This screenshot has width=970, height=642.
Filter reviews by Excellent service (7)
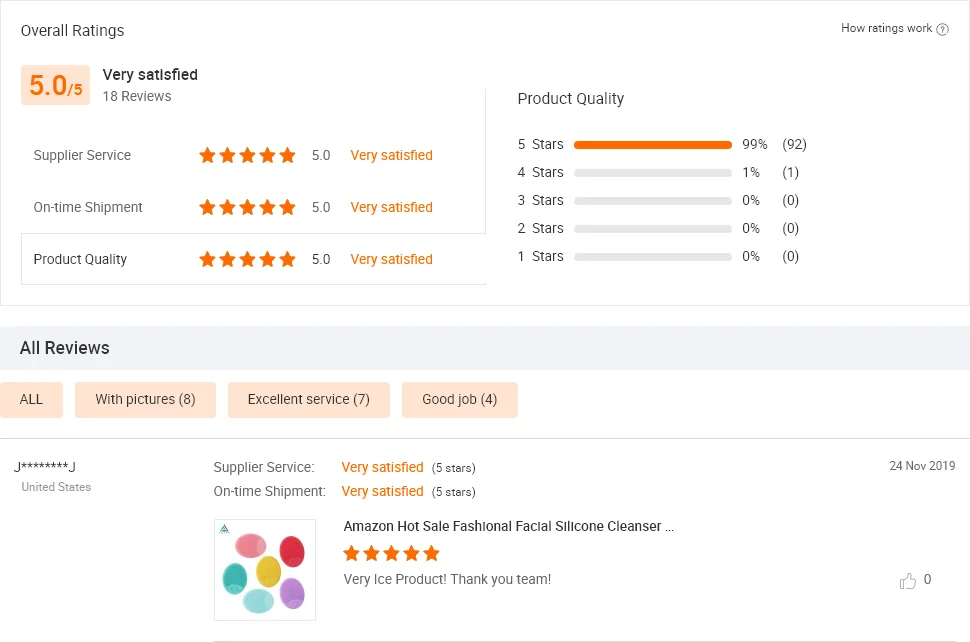tap(309, 400)
